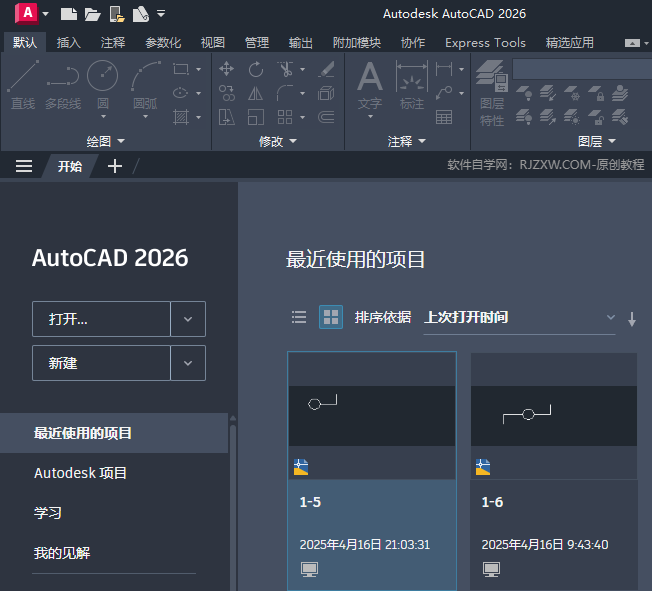Select the Fillet tool in the modify panel
The width and height of the screenshot is (652, 591).
point(285,93)
